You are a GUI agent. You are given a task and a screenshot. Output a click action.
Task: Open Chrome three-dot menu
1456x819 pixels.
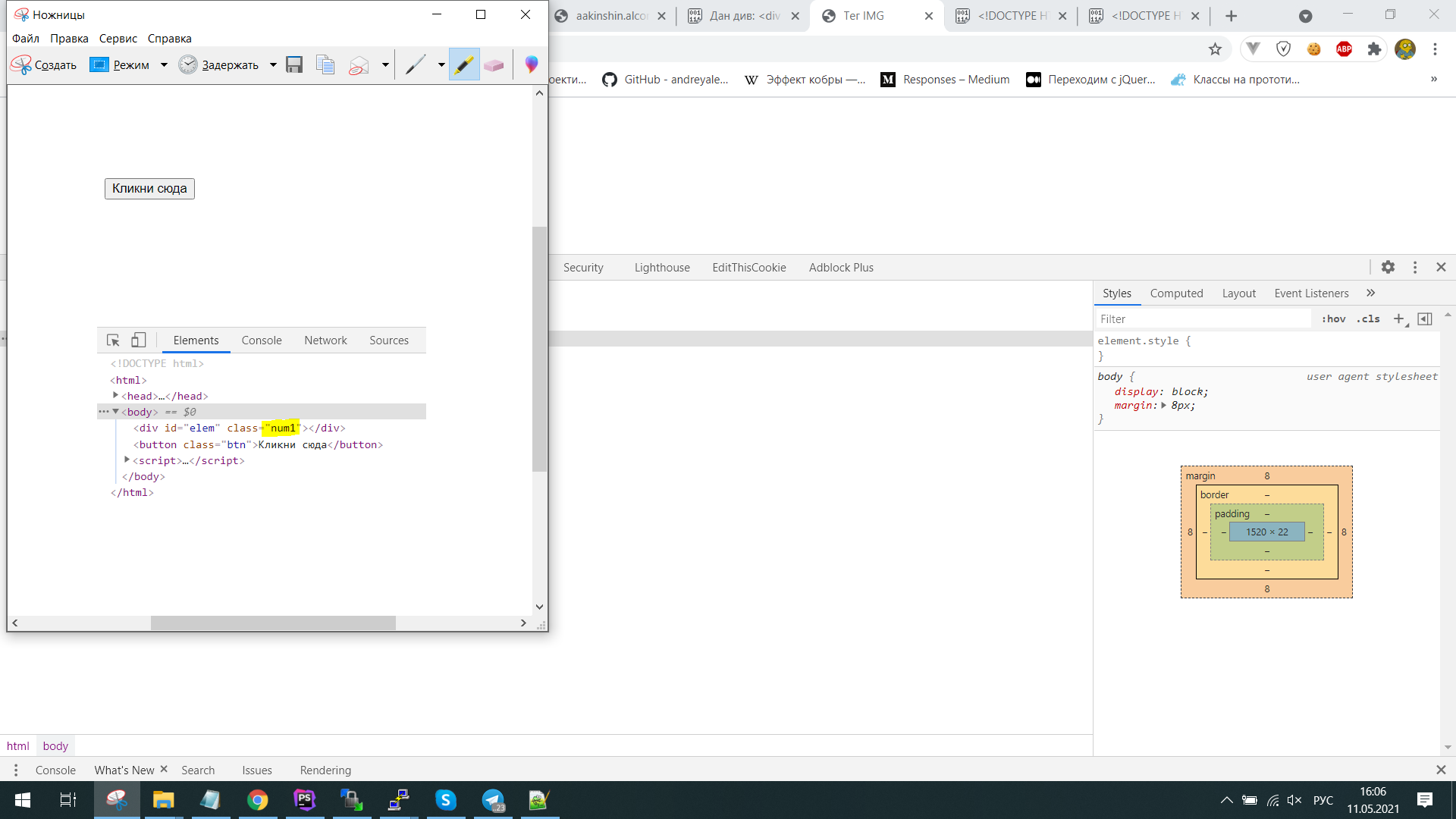coord(1435,49)
